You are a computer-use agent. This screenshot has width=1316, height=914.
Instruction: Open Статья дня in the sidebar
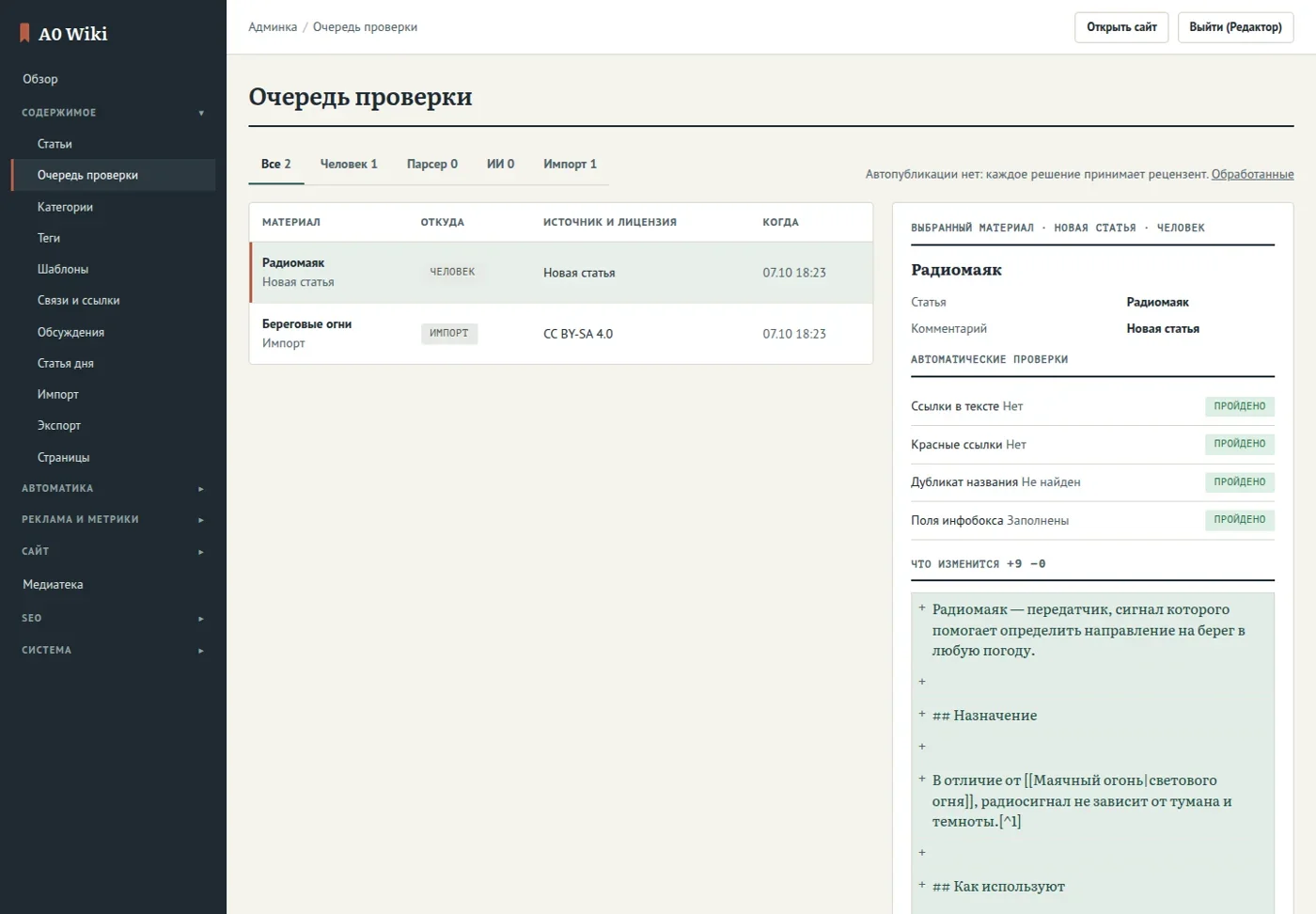click(113, 363)
